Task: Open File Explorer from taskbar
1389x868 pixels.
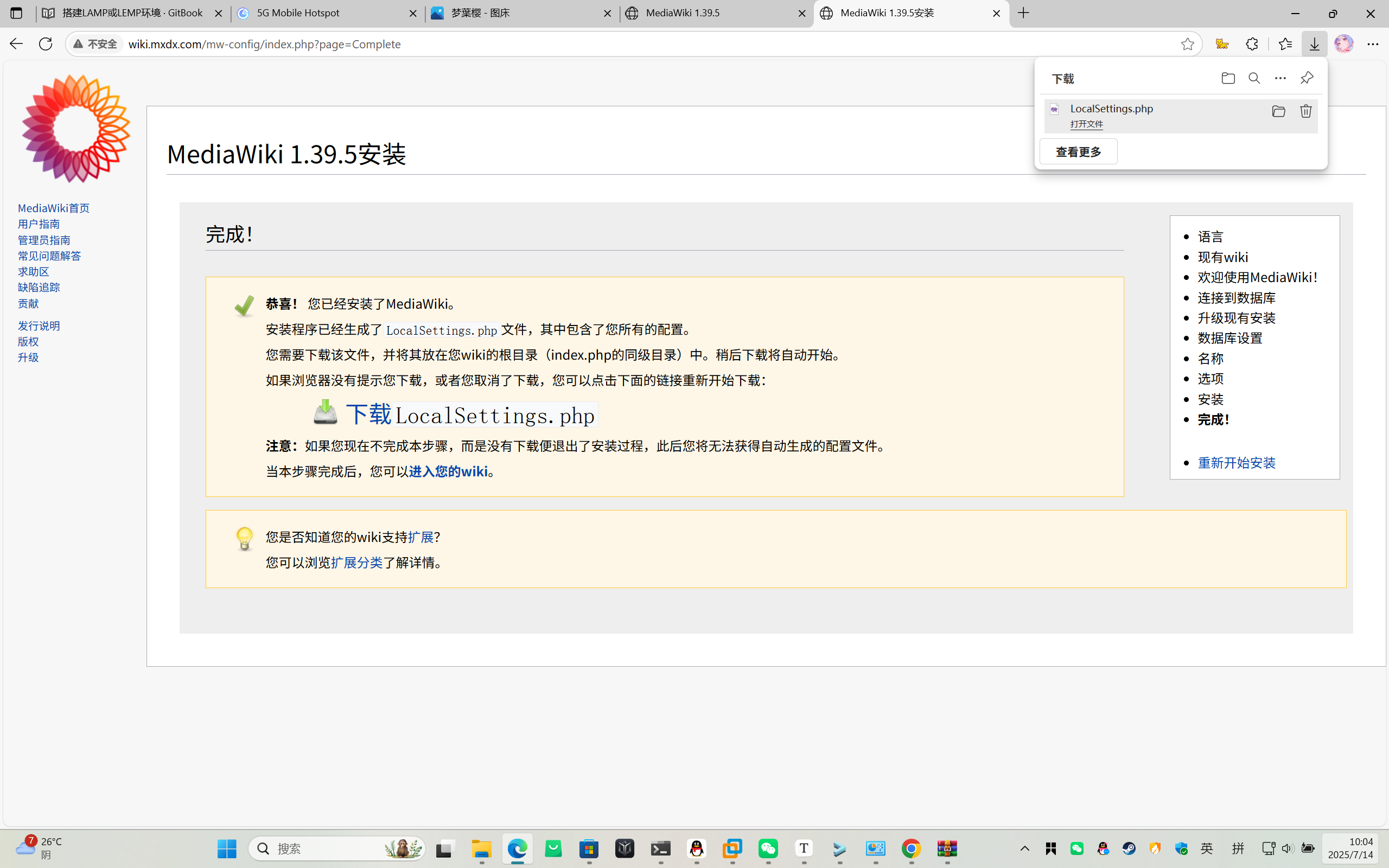Action: click(482, 848)
